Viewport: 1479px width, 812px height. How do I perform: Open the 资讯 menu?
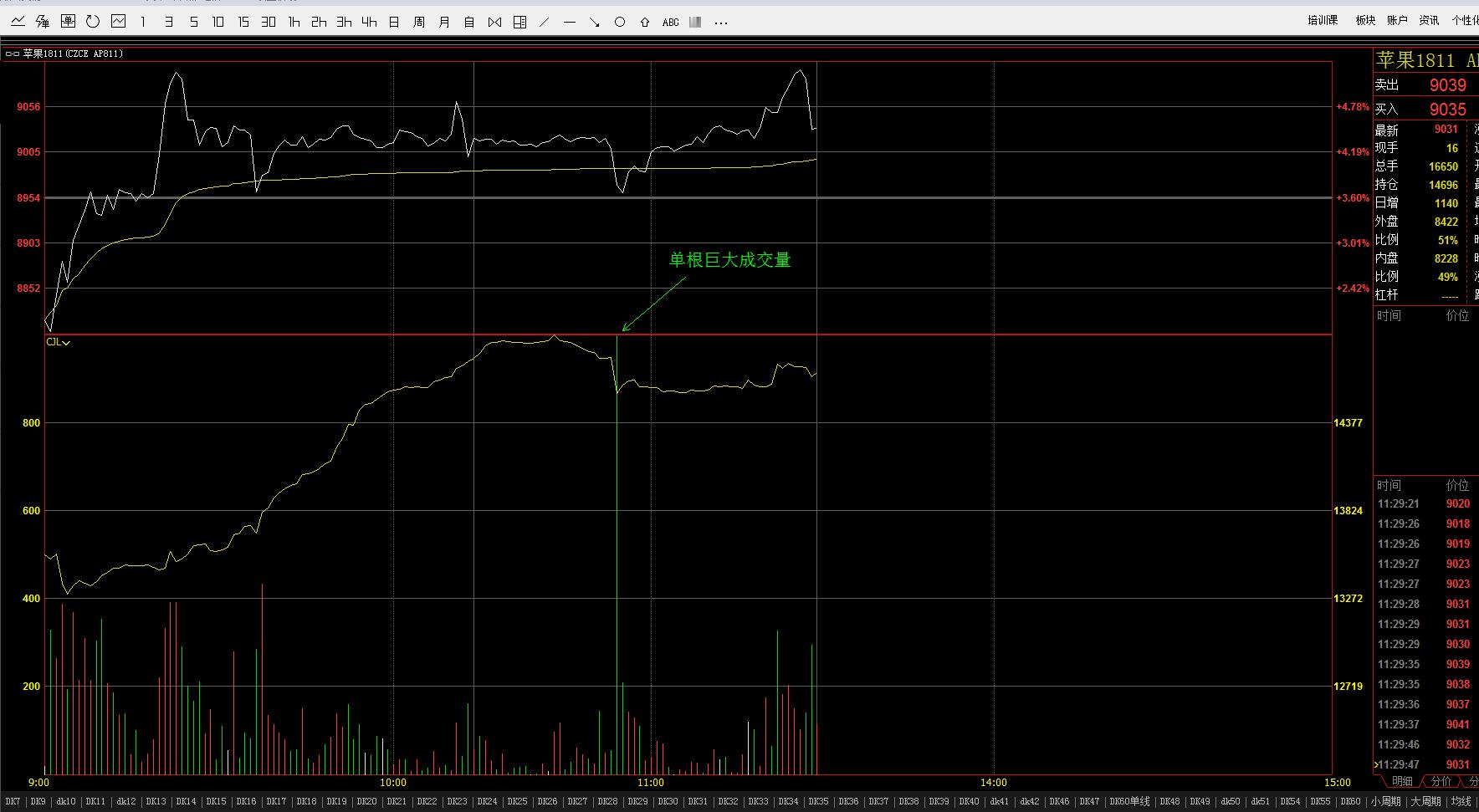coord(1429,20)
